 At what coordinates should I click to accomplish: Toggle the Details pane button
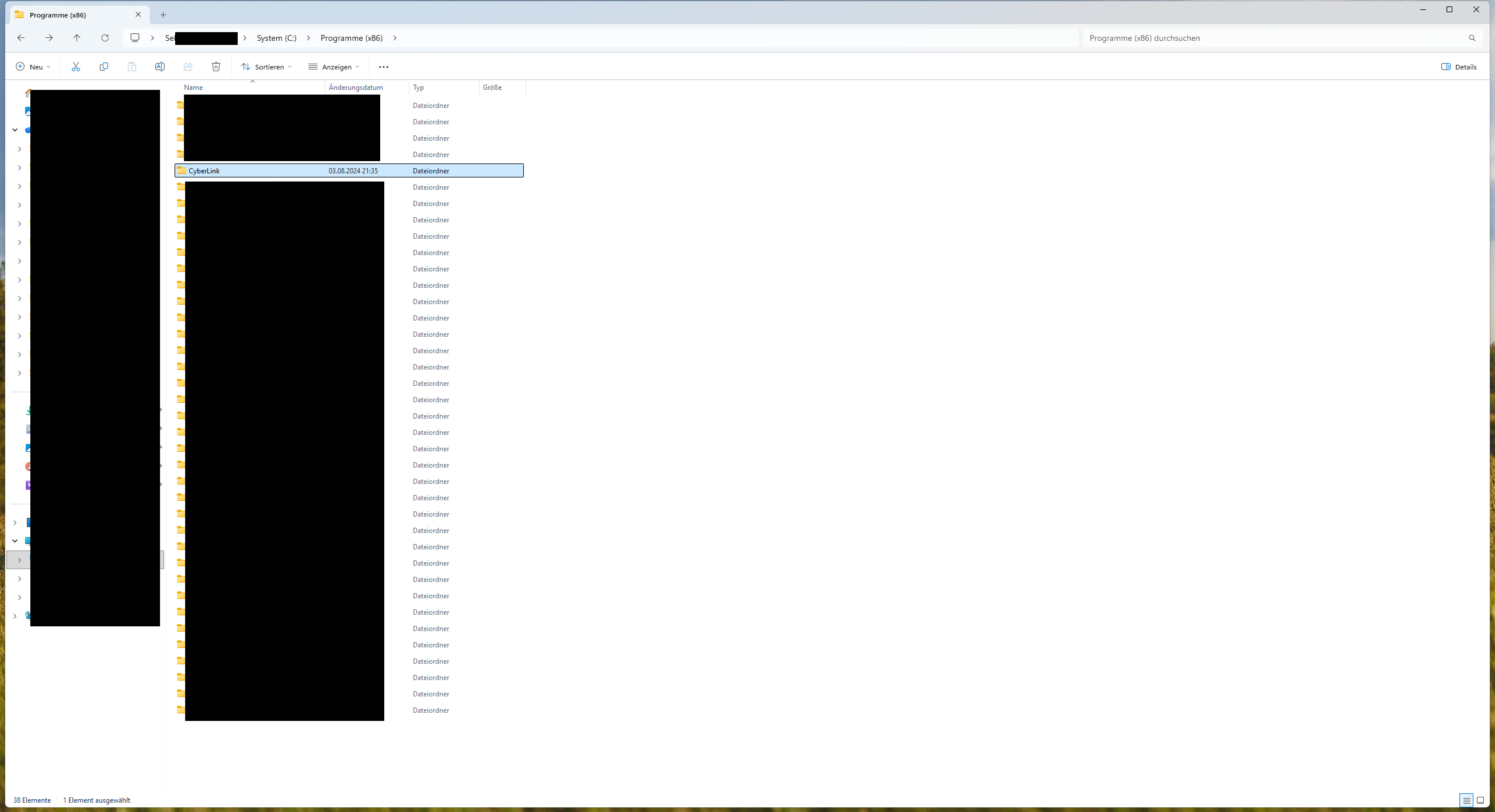(x=1459, y=67)
